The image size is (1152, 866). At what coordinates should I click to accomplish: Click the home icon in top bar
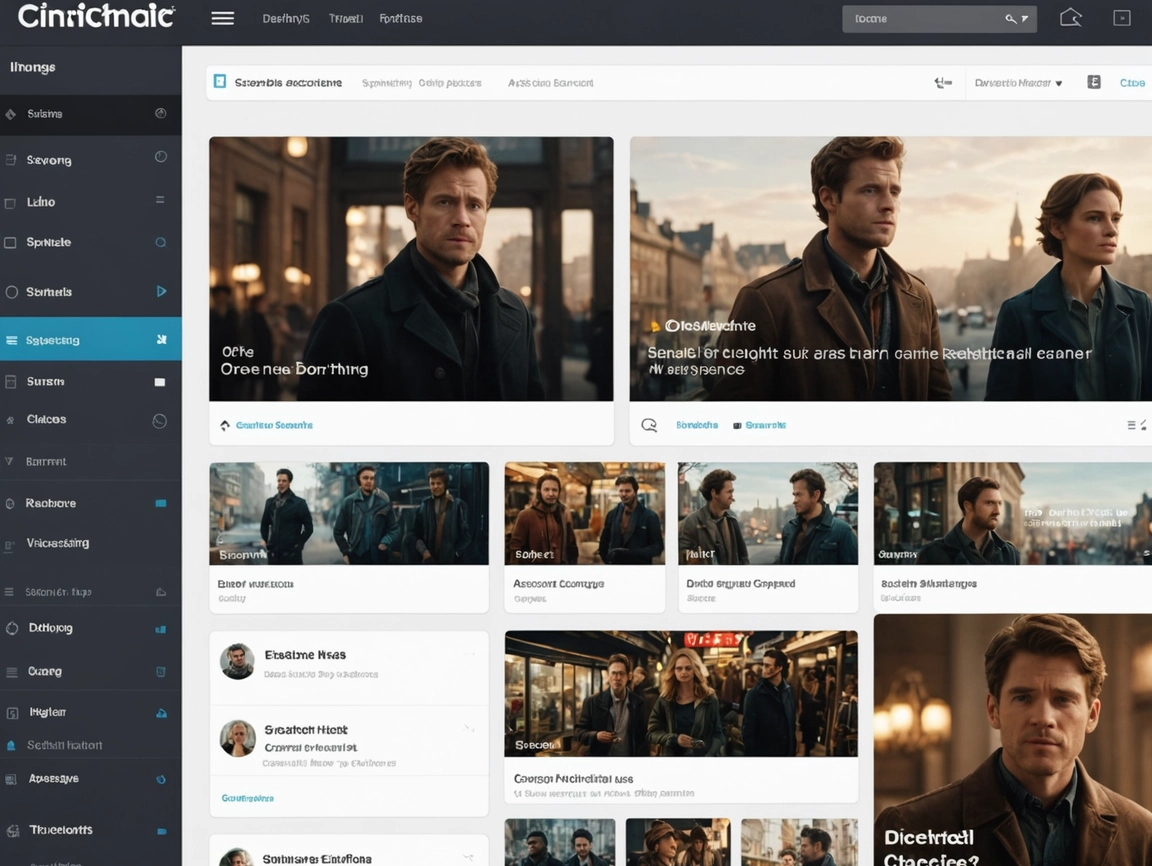[x=1071, y=18]
